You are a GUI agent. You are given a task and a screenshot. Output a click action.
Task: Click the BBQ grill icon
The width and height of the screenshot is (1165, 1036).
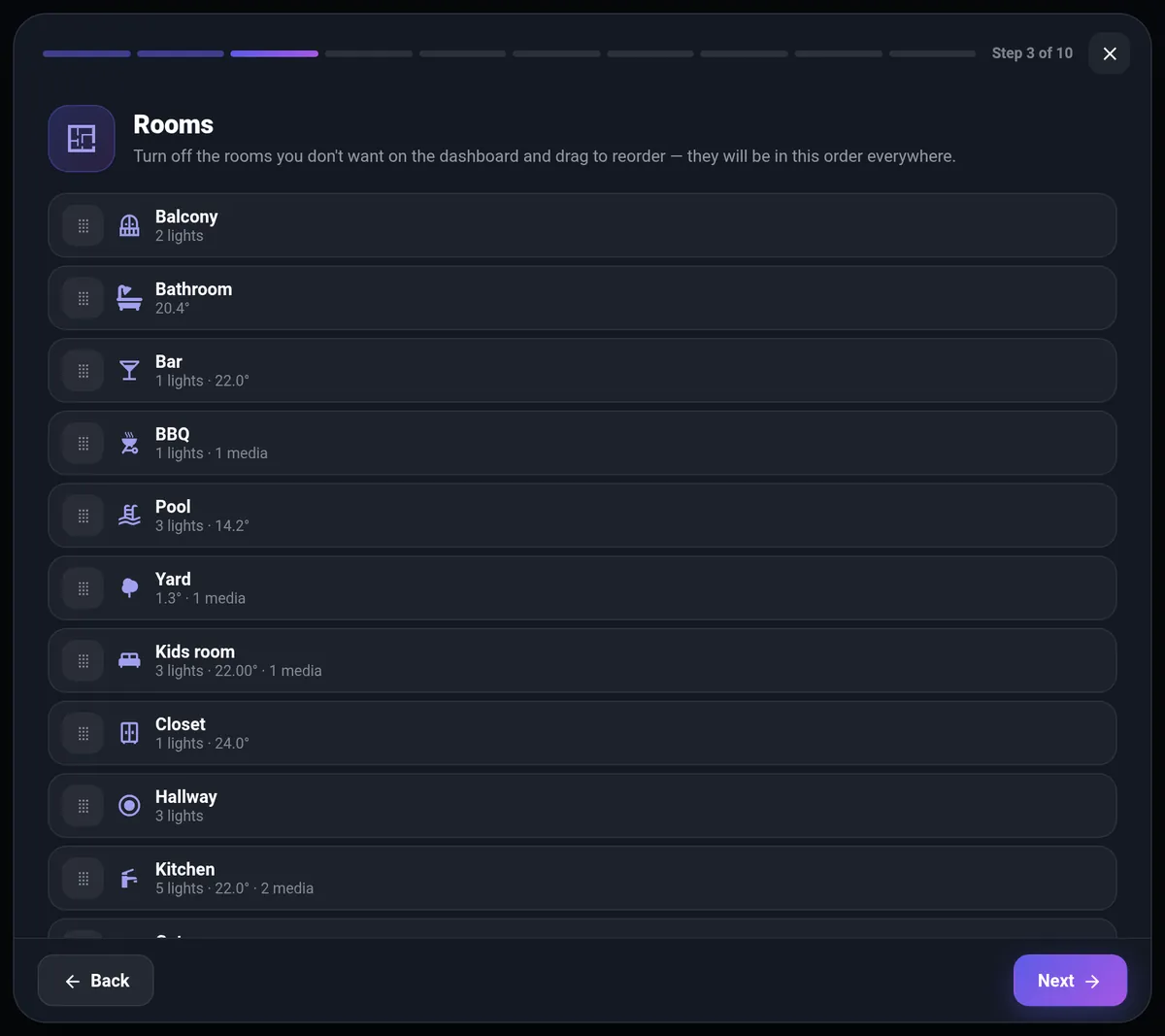coord(129,444)
